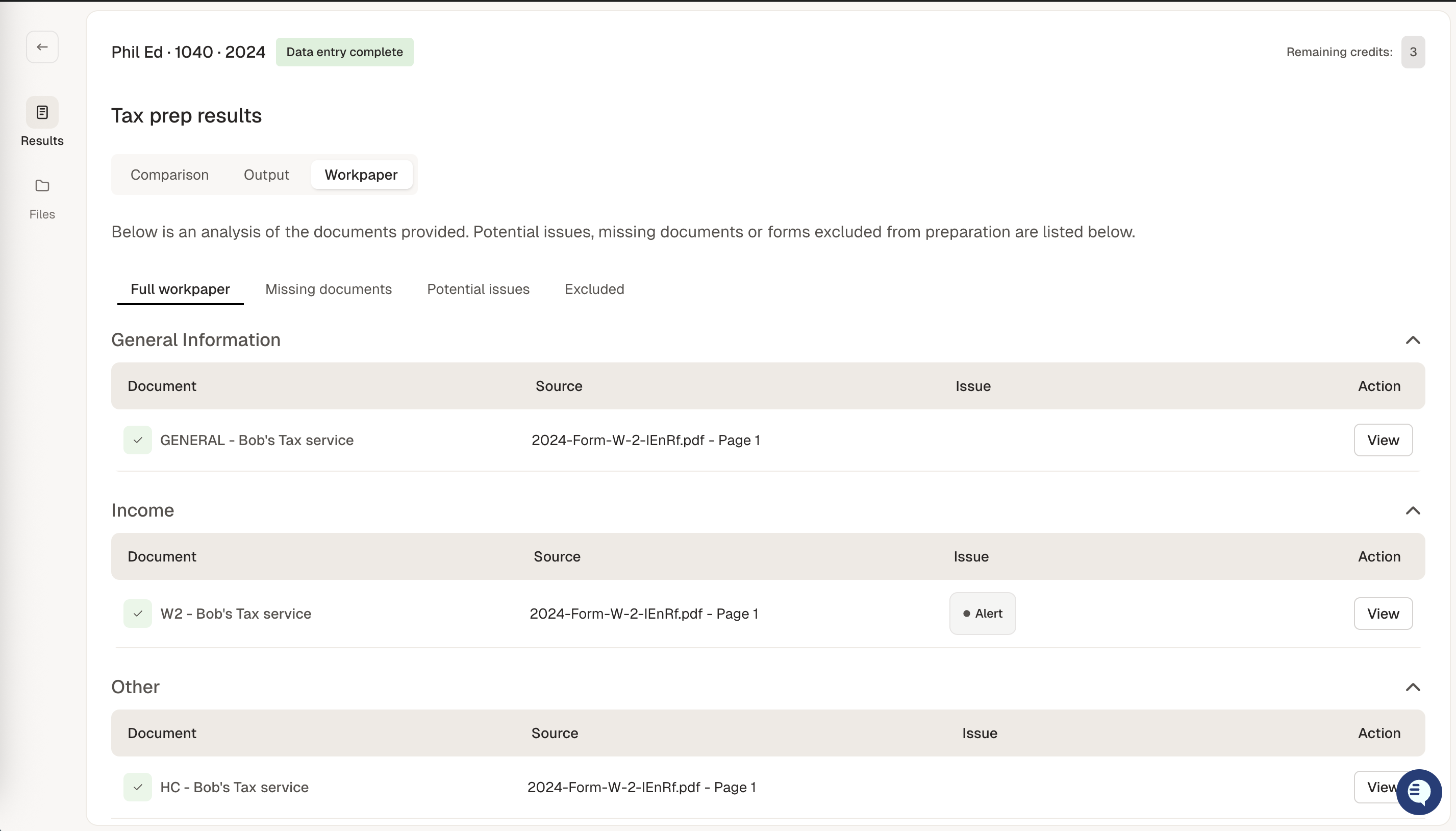Viewport: 1456px width, 831px height.
Task: Open the Missing documents tab
Action: pyautogui.click(x=329, y=289)
